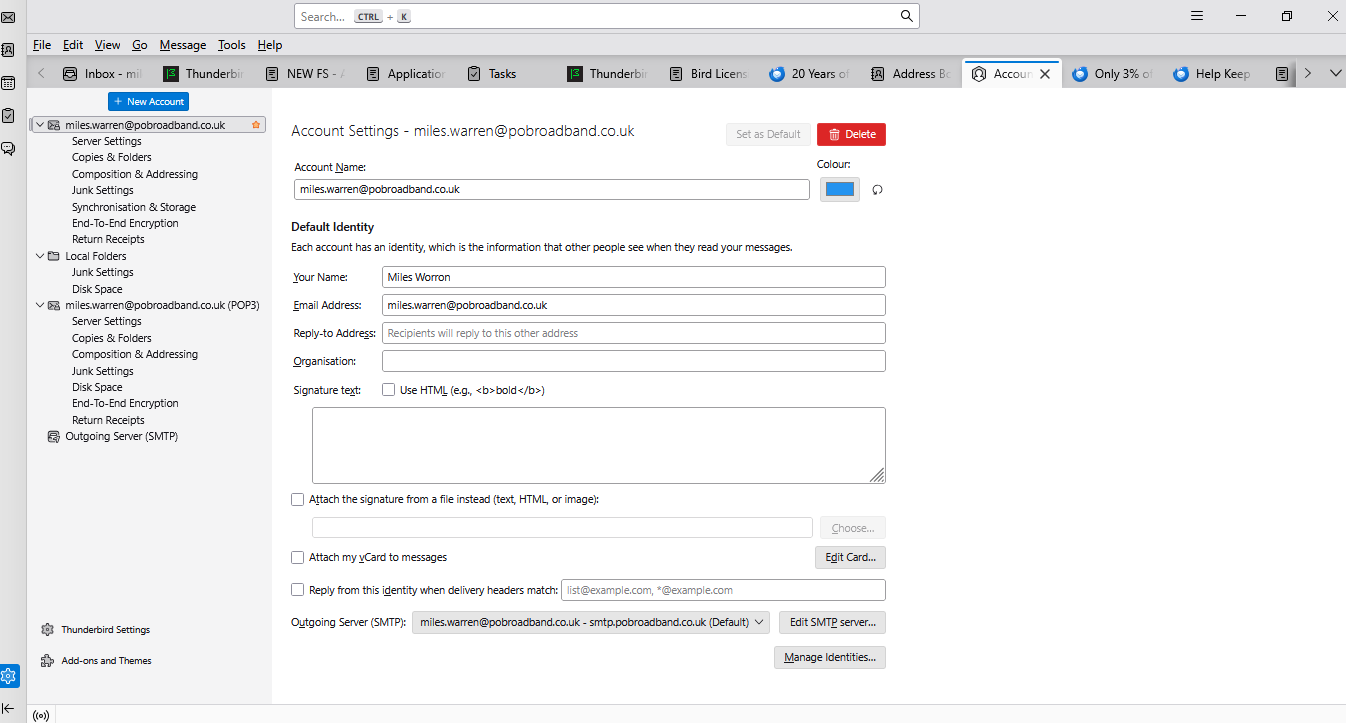Click the connection status icon in status bar
The height and width of the screenshot is (723, 1346).
[41, 716]
